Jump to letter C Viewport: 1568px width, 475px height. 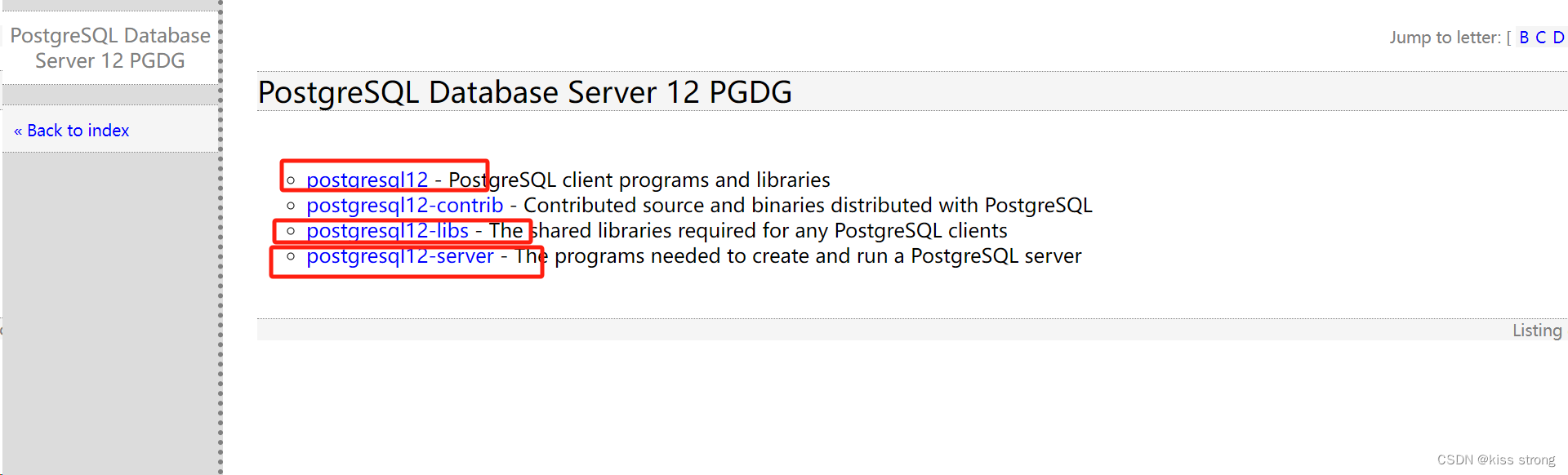pos(1542,37)
